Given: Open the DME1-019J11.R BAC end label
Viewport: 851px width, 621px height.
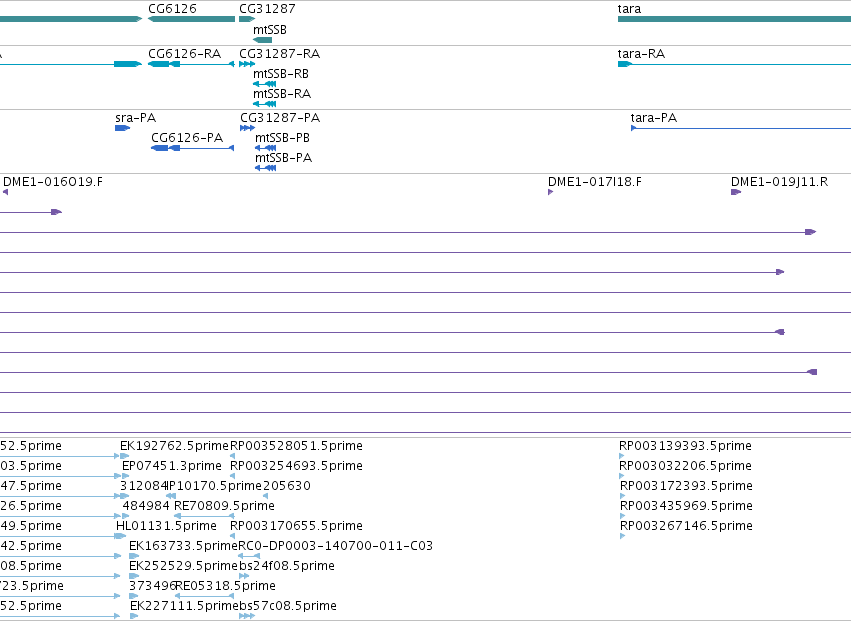Looking at the screenshot, I should coord(779,182).
